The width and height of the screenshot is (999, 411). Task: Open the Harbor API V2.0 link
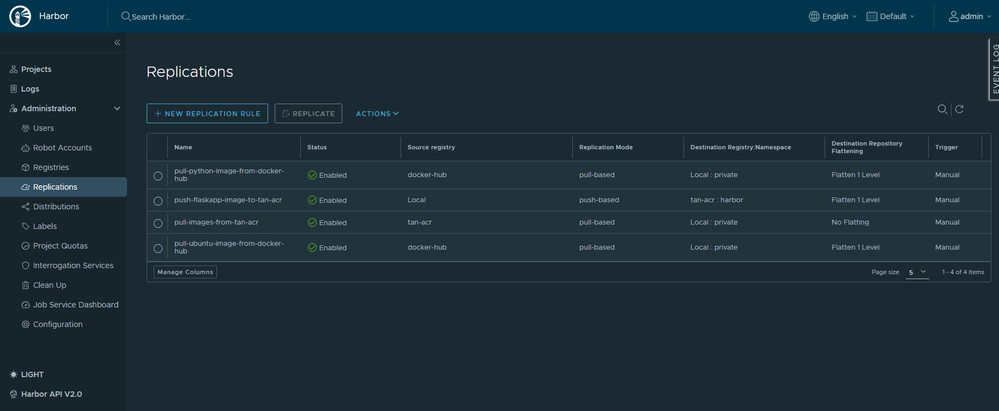tap(51, 394)
